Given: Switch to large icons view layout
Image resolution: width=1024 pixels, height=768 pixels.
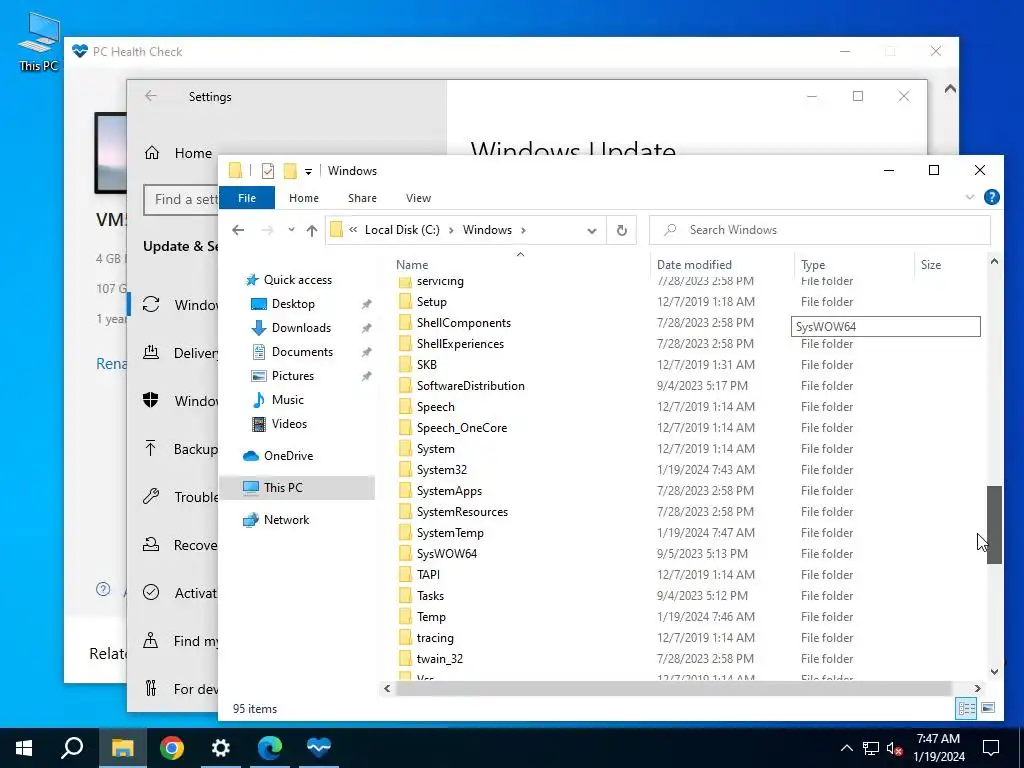Looking at the screenshot, I should [988, 708].
